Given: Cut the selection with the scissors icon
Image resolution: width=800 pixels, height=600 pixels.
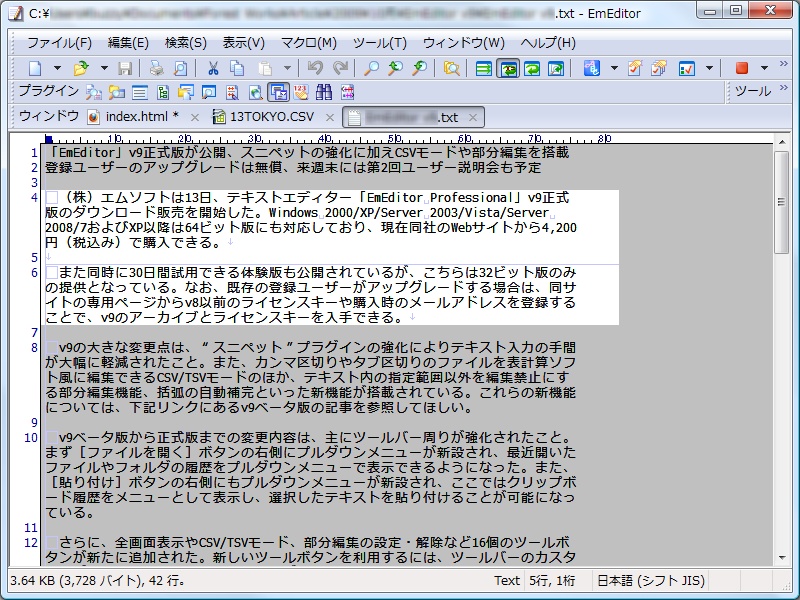Looking at the screenshot, I should tap(213, 68).
